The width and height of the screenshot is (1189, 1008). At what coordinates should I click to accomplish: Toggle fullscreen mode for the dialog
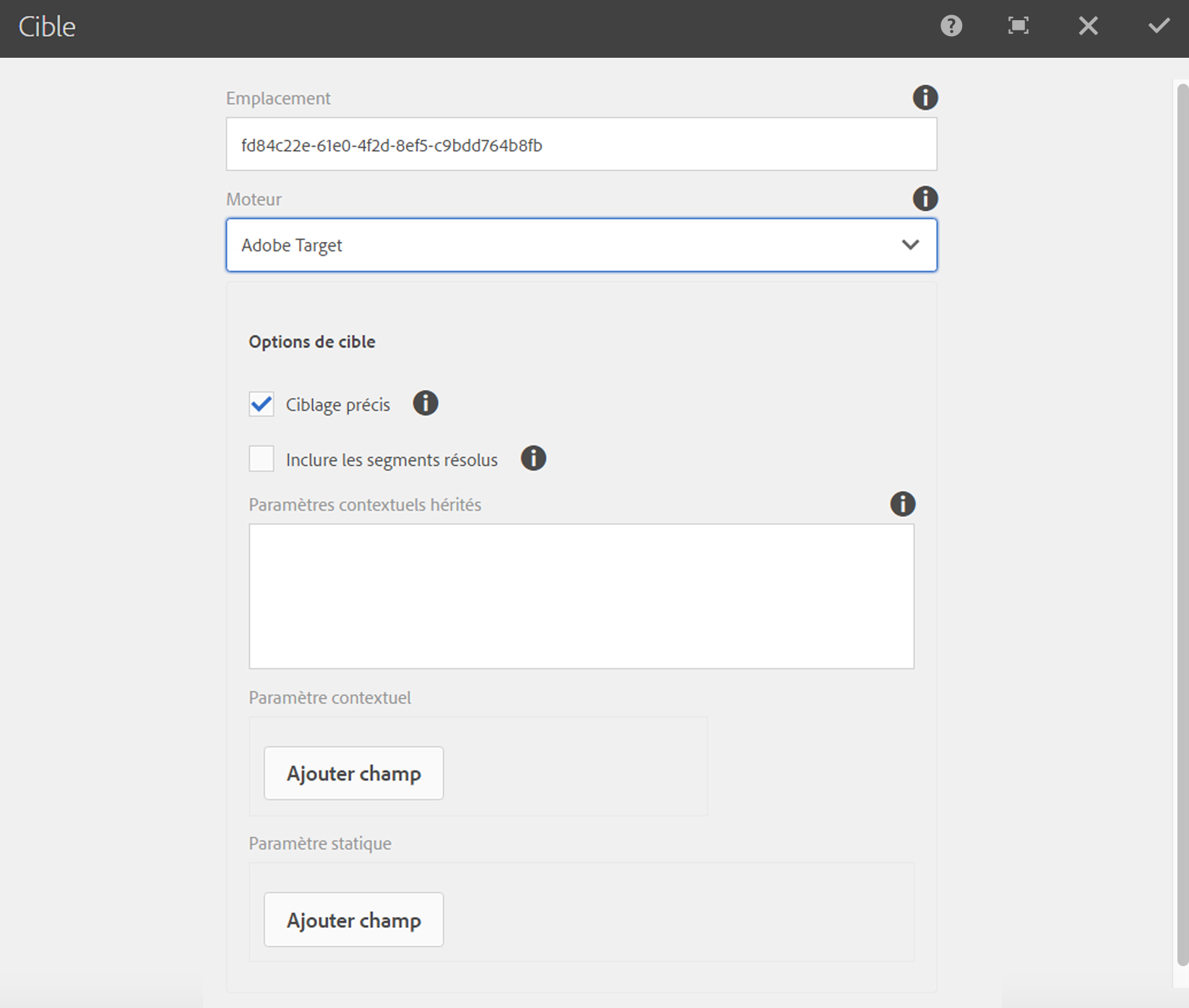pos(1019,26)
